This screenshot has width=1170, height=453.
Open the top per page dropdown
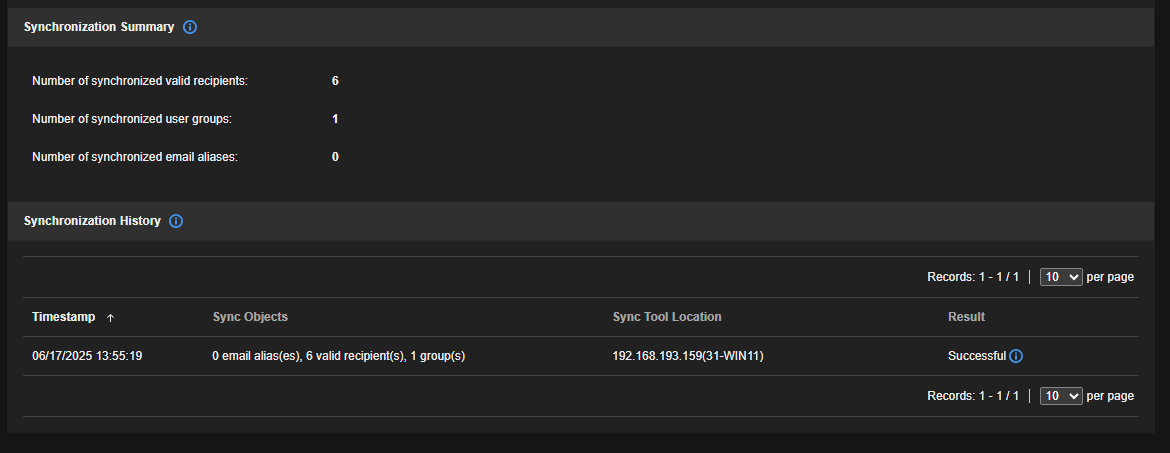pyautogui.click(x=1061, y=277)
